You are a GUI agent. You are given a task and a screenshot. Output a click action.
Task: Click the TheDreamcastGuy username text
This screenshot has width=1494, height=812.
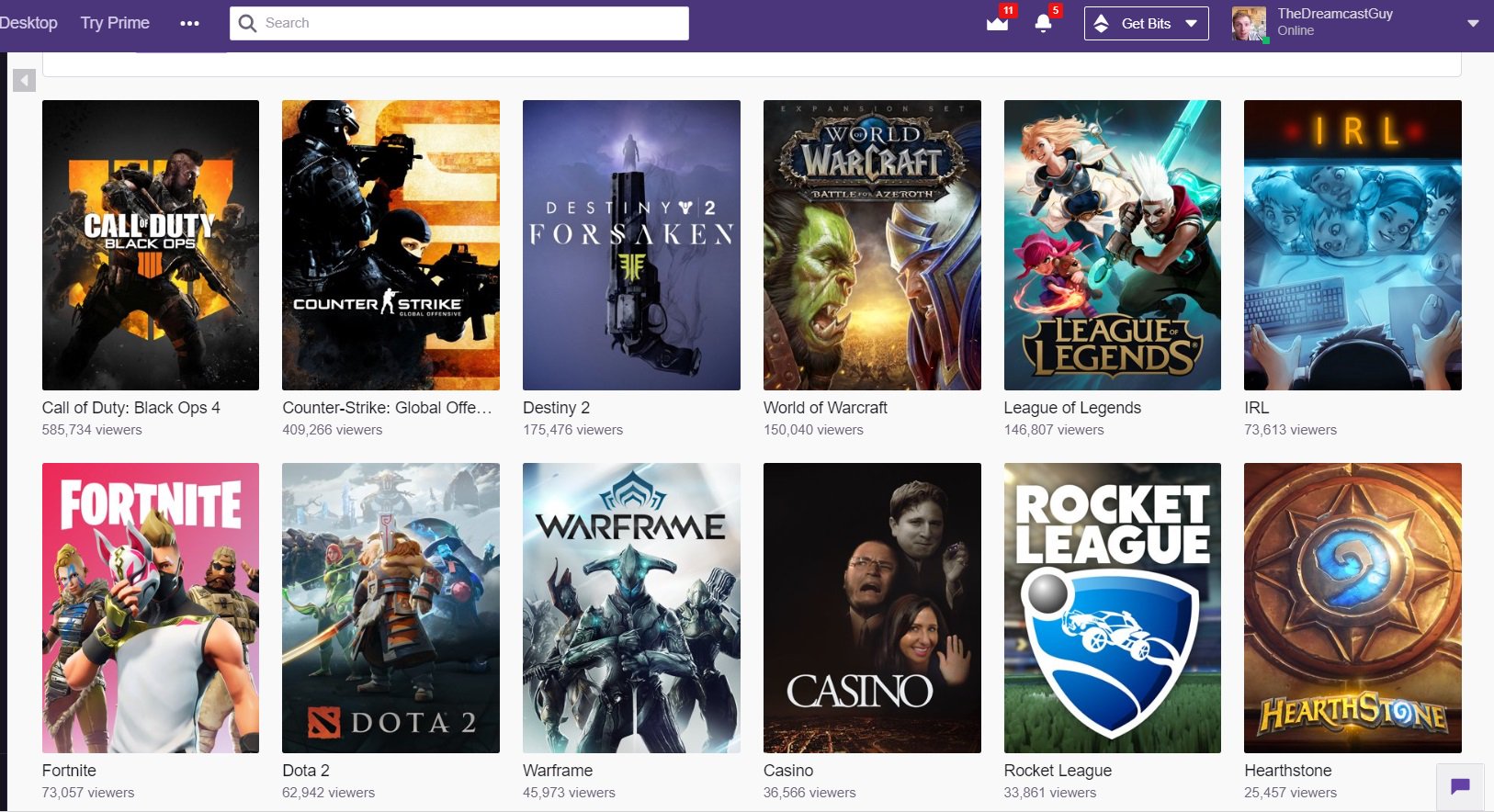[x=1335, y=14]
